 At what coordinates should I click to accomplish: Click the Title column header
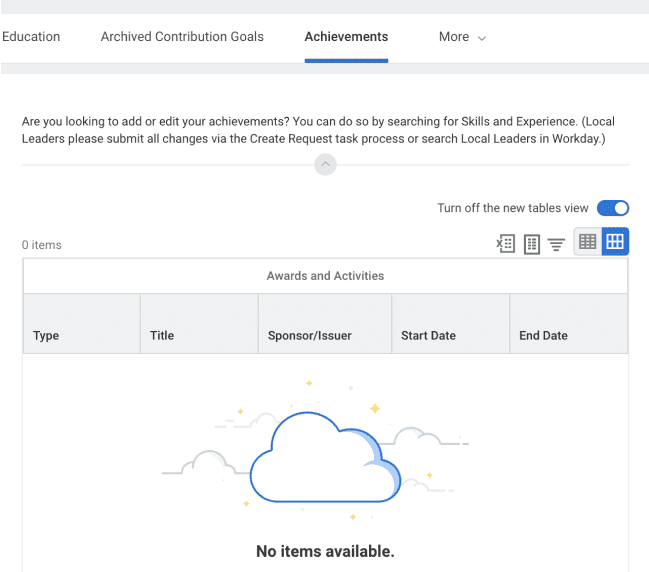pyautogui.click(x=162, y=336)
